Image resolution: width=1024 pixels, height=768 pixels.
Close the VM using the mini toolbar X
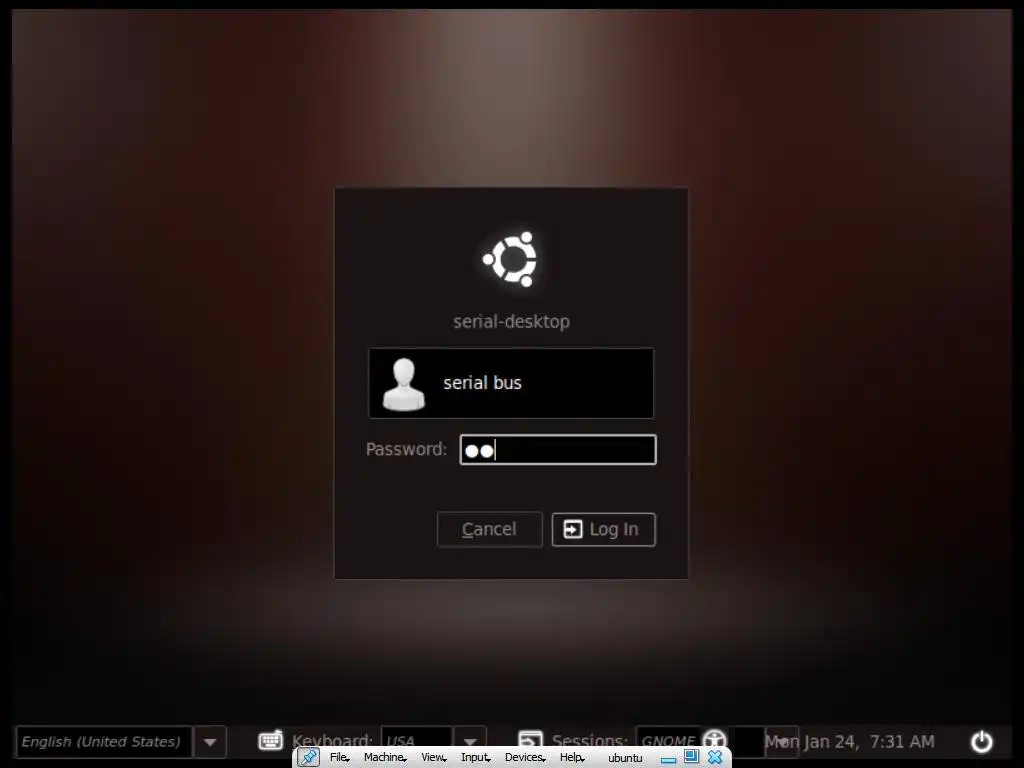point(715,757)
